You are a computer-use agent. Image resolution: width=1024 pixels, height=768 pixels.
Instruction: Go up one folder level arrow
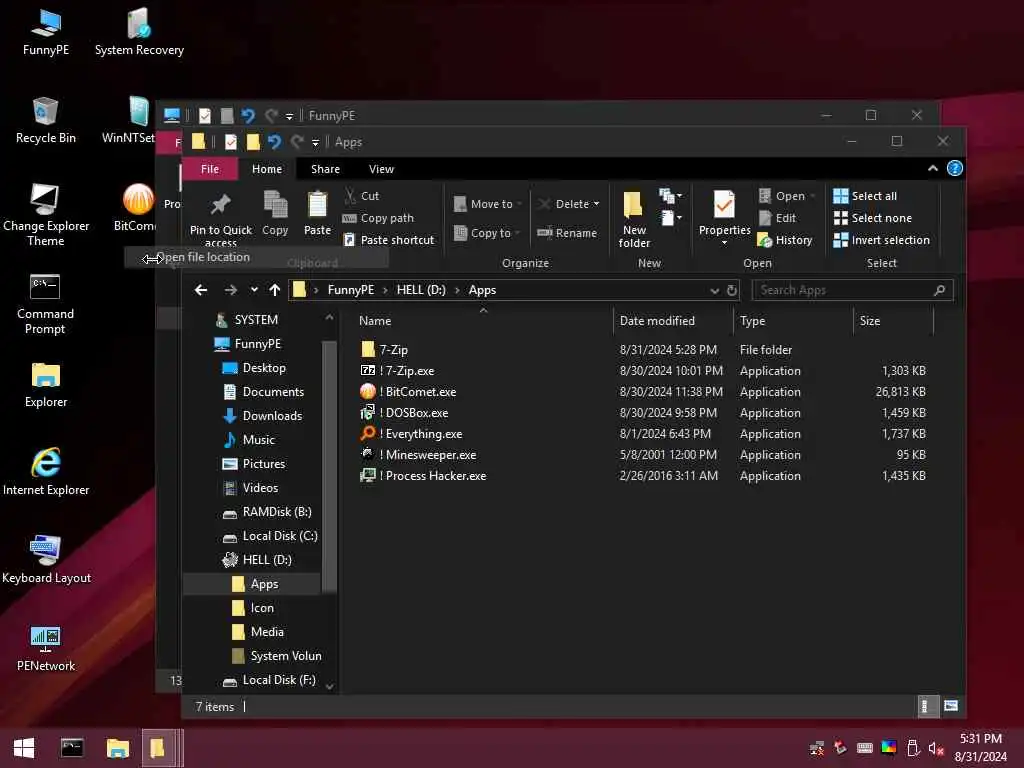tap(275, 290)
